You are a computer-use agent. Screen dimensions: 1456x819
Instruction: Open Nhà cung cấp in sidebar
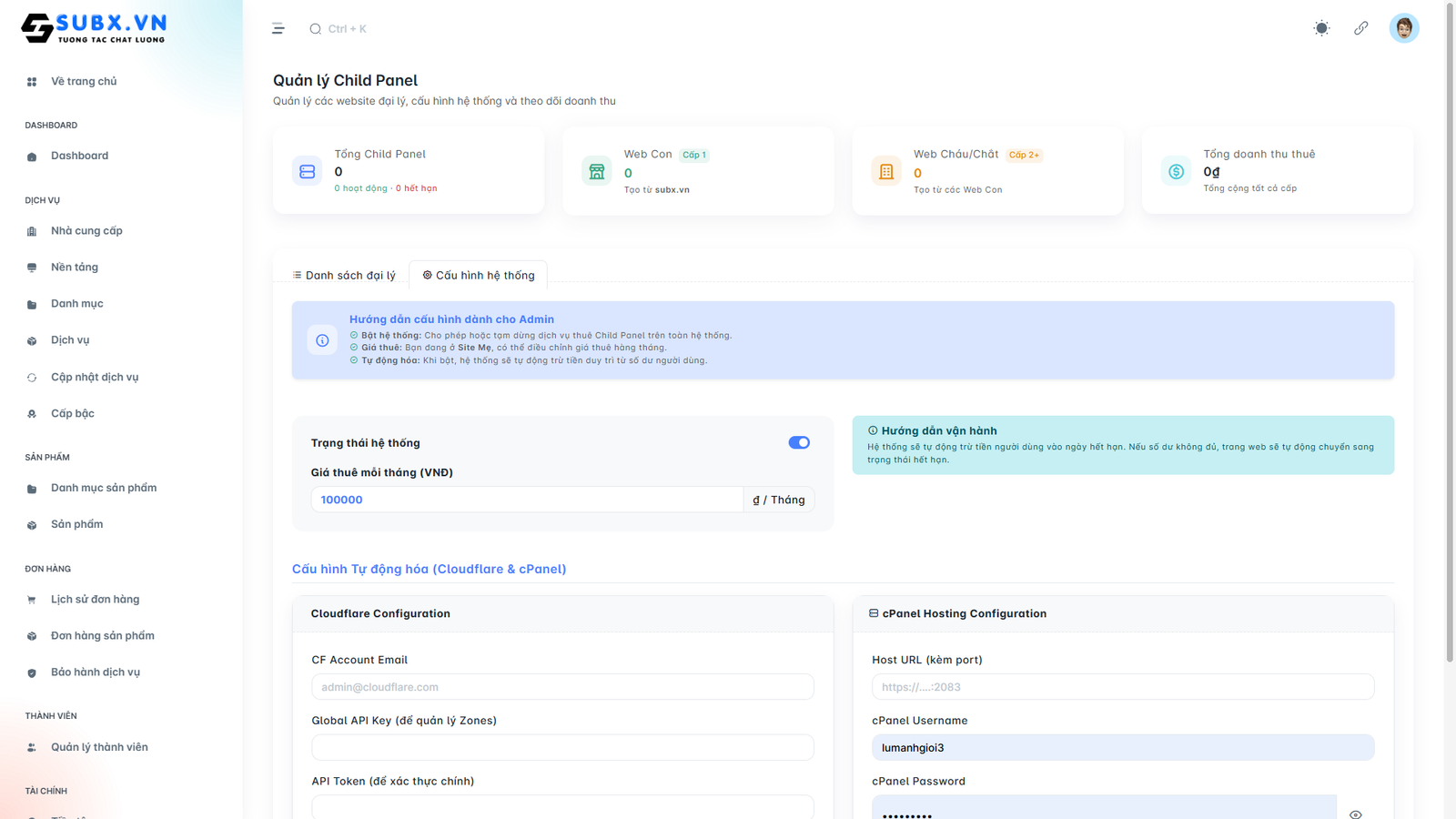pos(86,231)
